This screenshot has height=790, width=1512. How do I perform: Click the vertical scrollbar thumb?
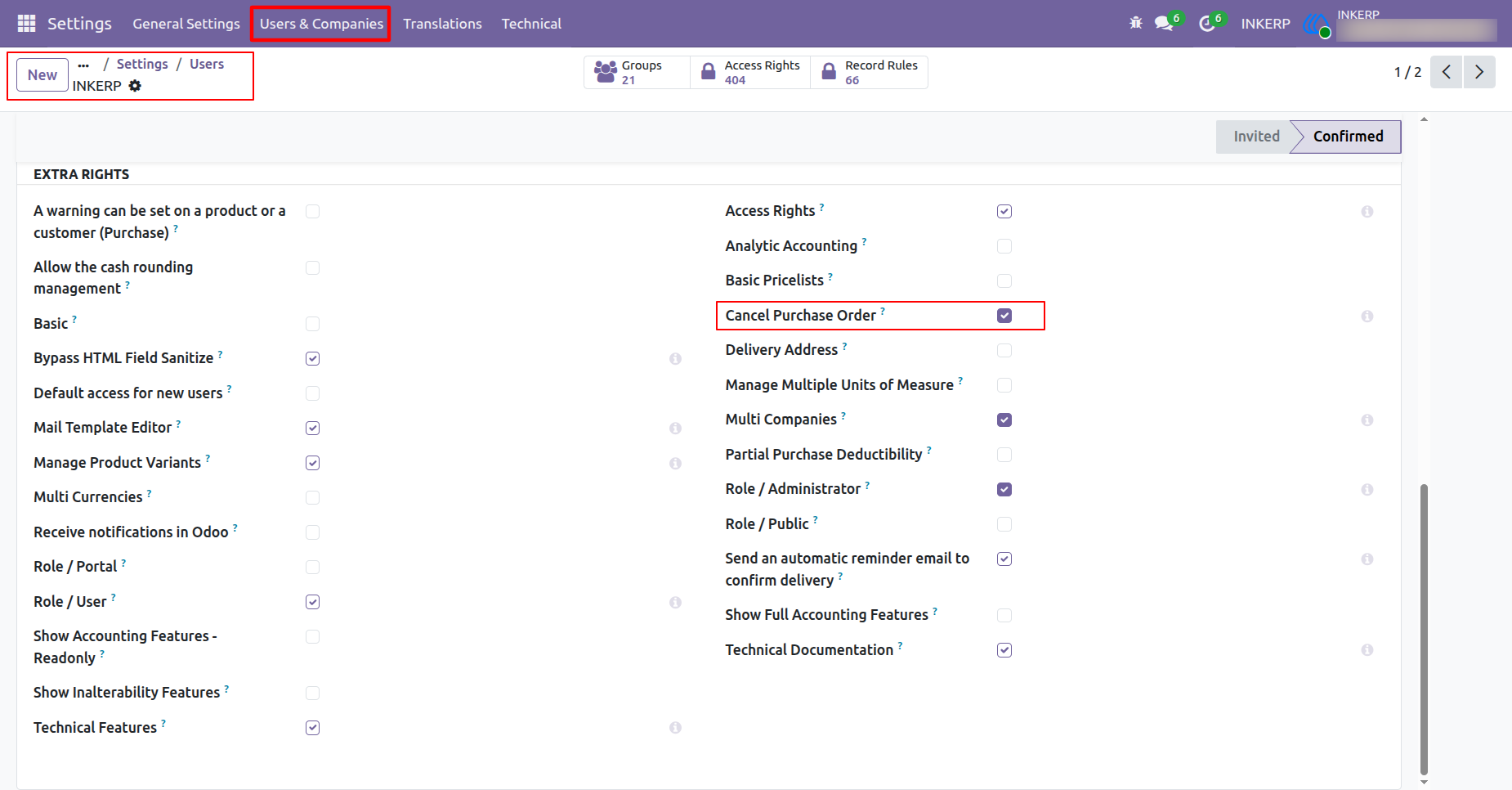click(x=1425, y=630)
